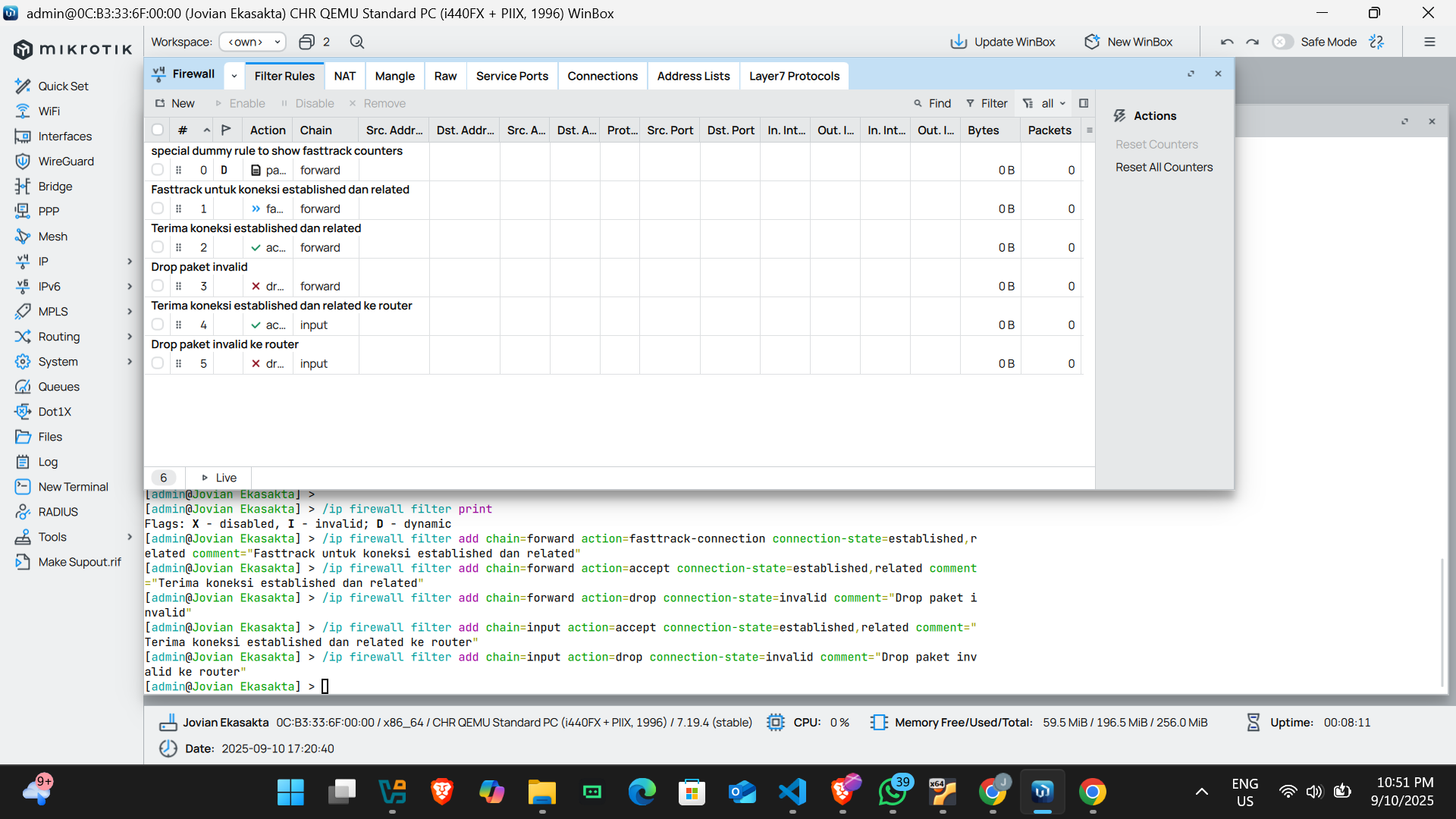The image size is (1456, 819).
Task: Click the undo arrow icon
Action: 1227,42
